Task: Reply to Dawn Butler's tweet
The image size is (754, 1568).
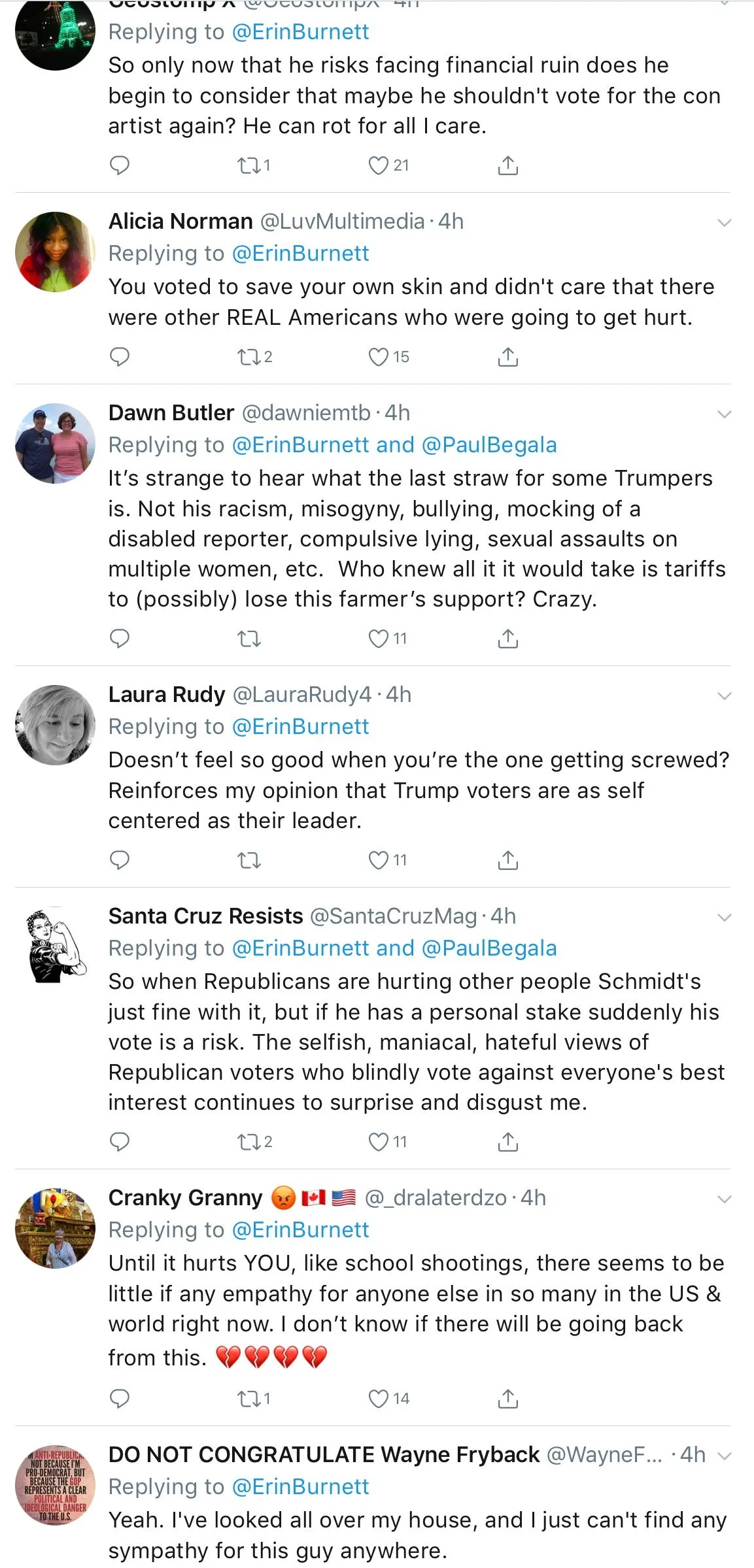Action: click(x=119, y=639)
